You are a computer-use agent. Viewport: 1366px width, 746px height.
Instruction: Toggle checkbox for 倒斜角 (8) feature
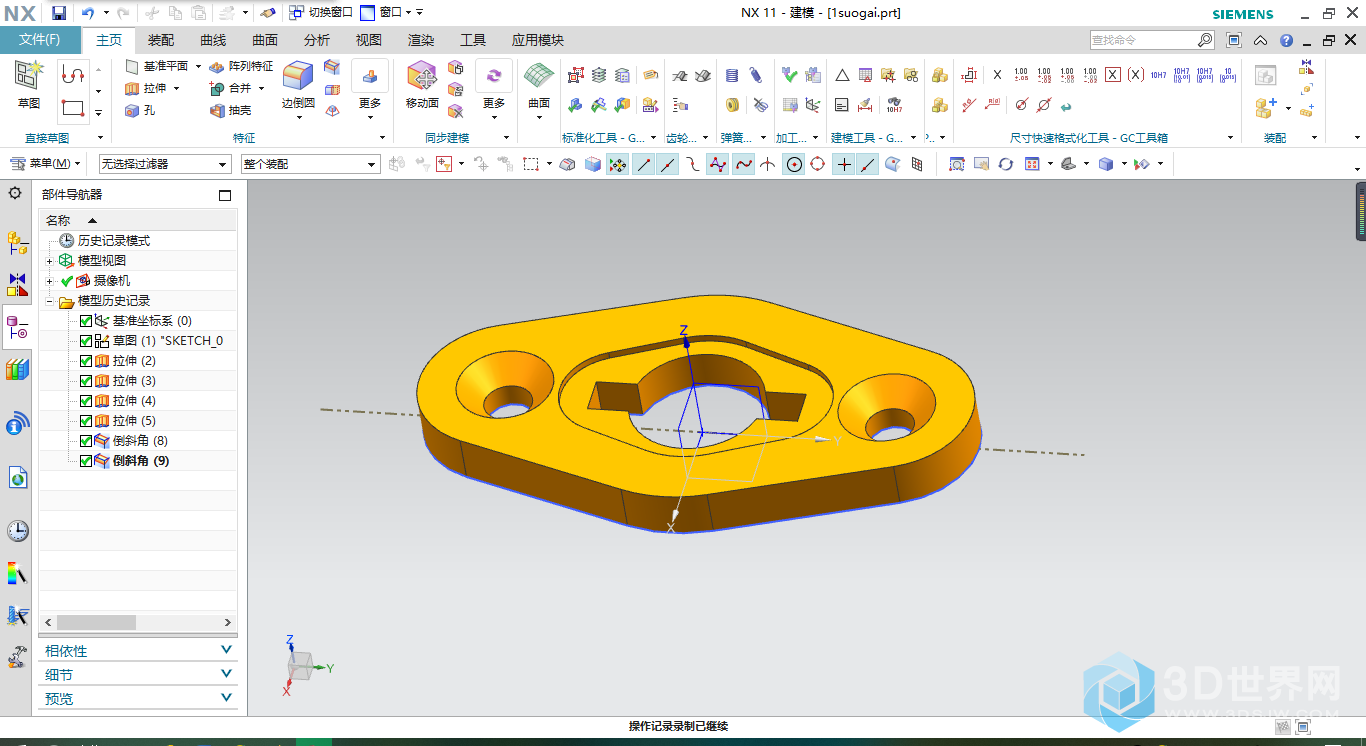(x=86, y=441)
